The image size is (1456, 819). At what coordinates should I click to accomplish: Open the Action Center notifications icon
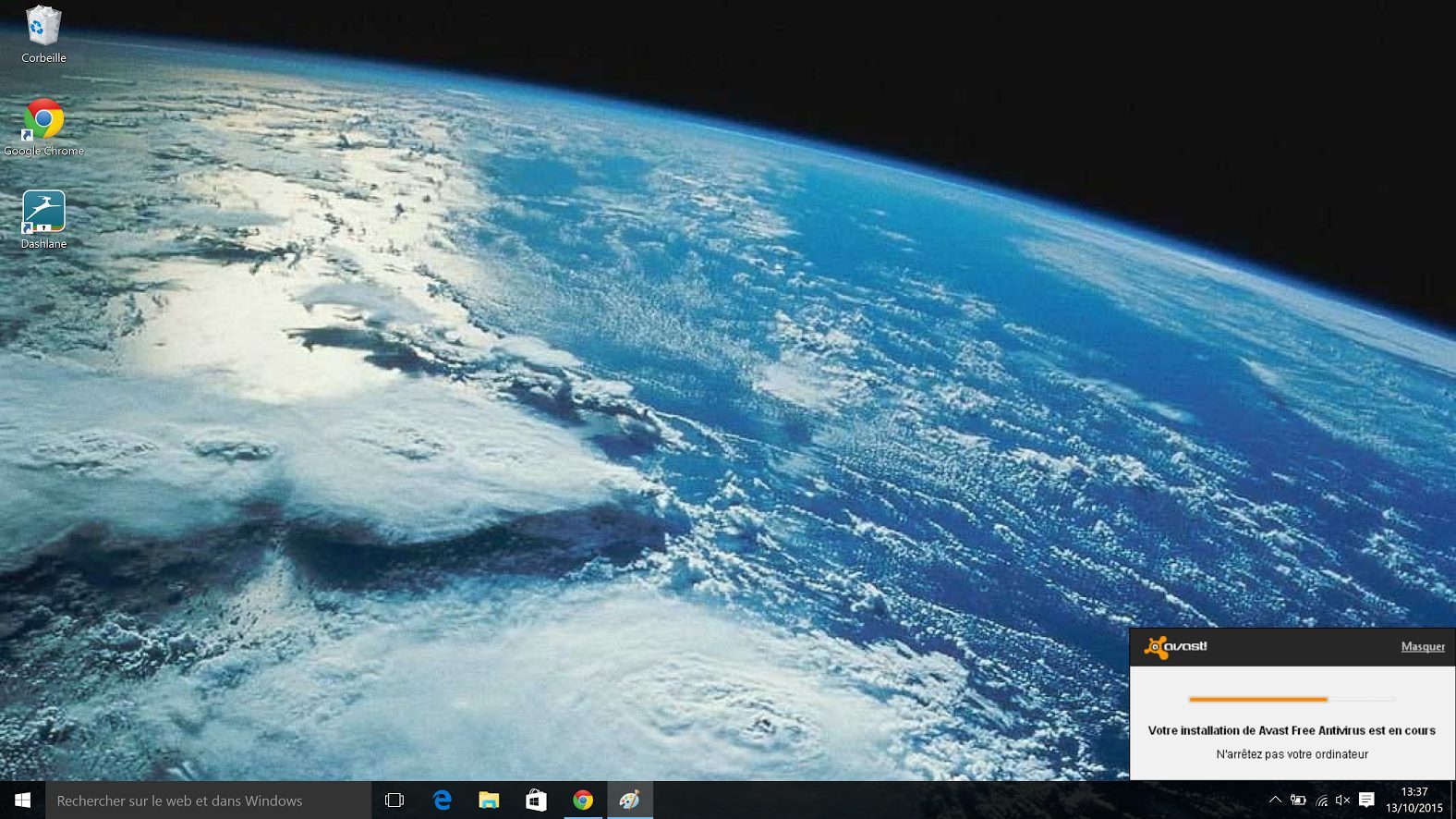1367,801
